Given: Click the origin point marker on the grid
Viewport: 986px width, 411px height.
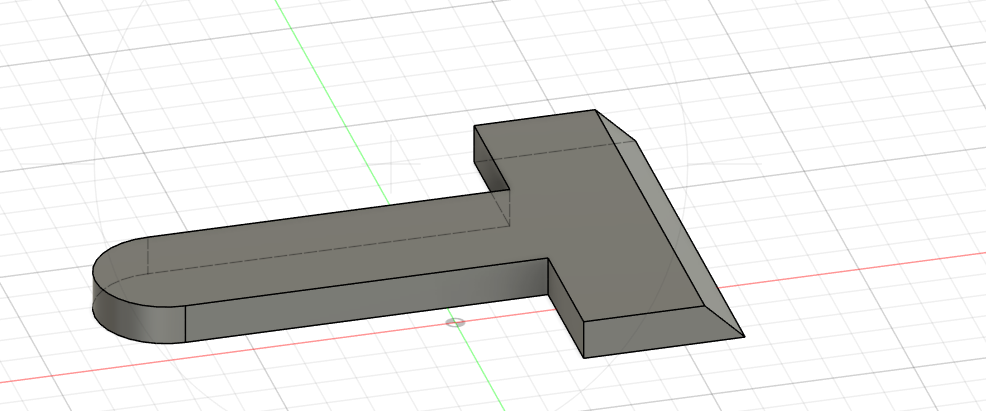Looking at the screenshot, I should (455, 322).
